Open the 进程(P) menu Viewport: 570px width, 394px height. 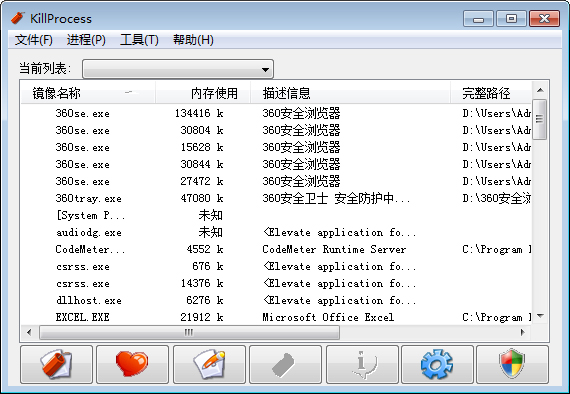pos(86,40)
